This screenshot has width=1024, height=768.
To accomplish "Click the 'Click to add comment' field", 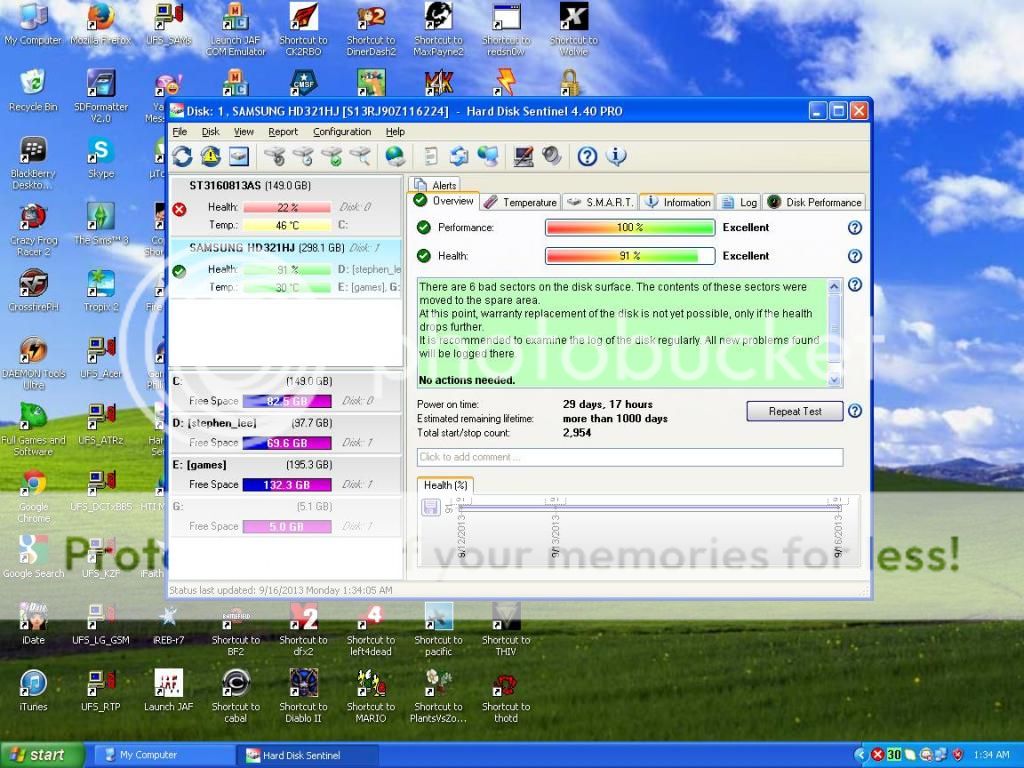I will coord(629,457).
